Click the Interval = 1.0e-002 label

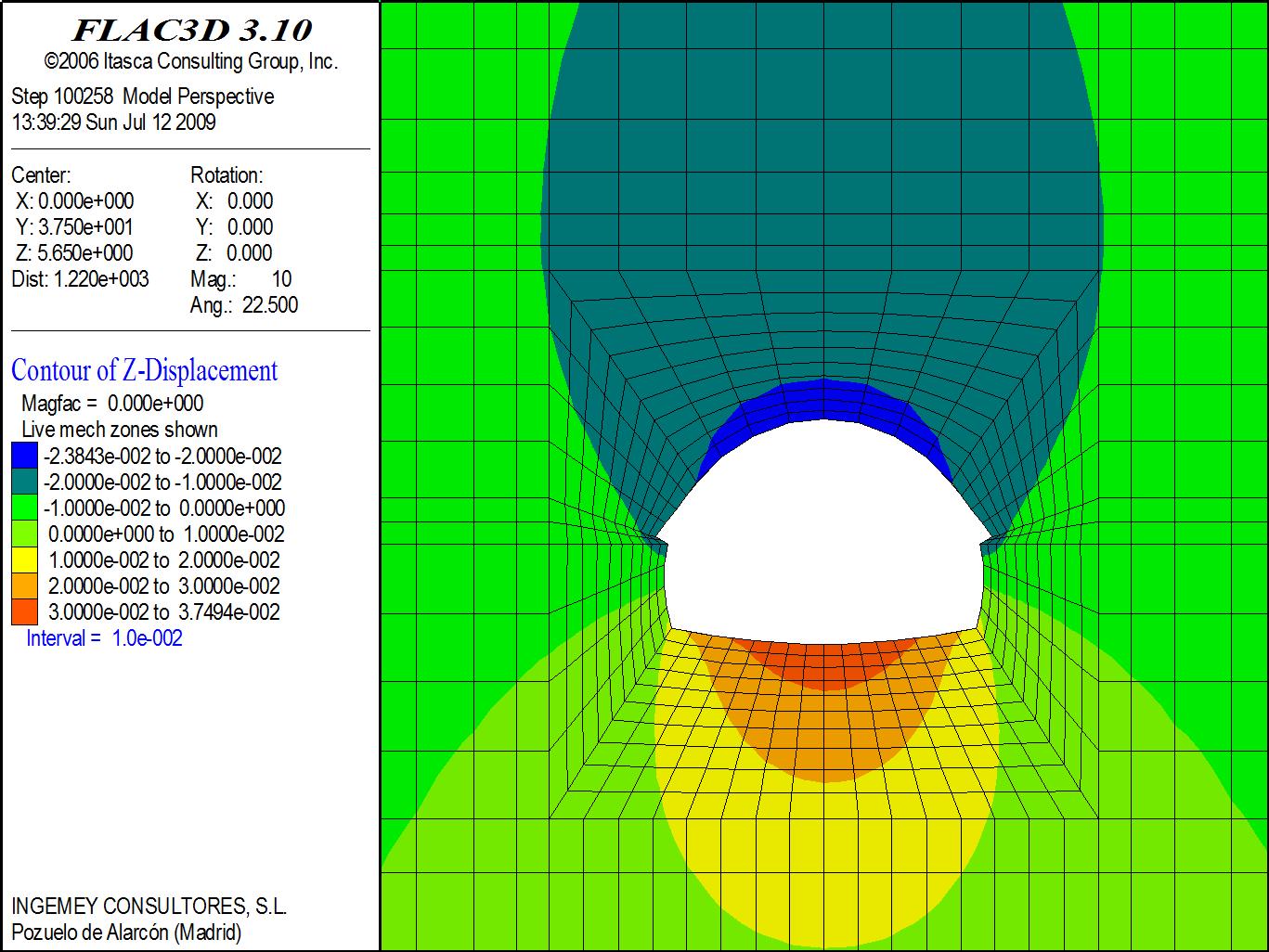pyautogui.click(x=104, y=638)
